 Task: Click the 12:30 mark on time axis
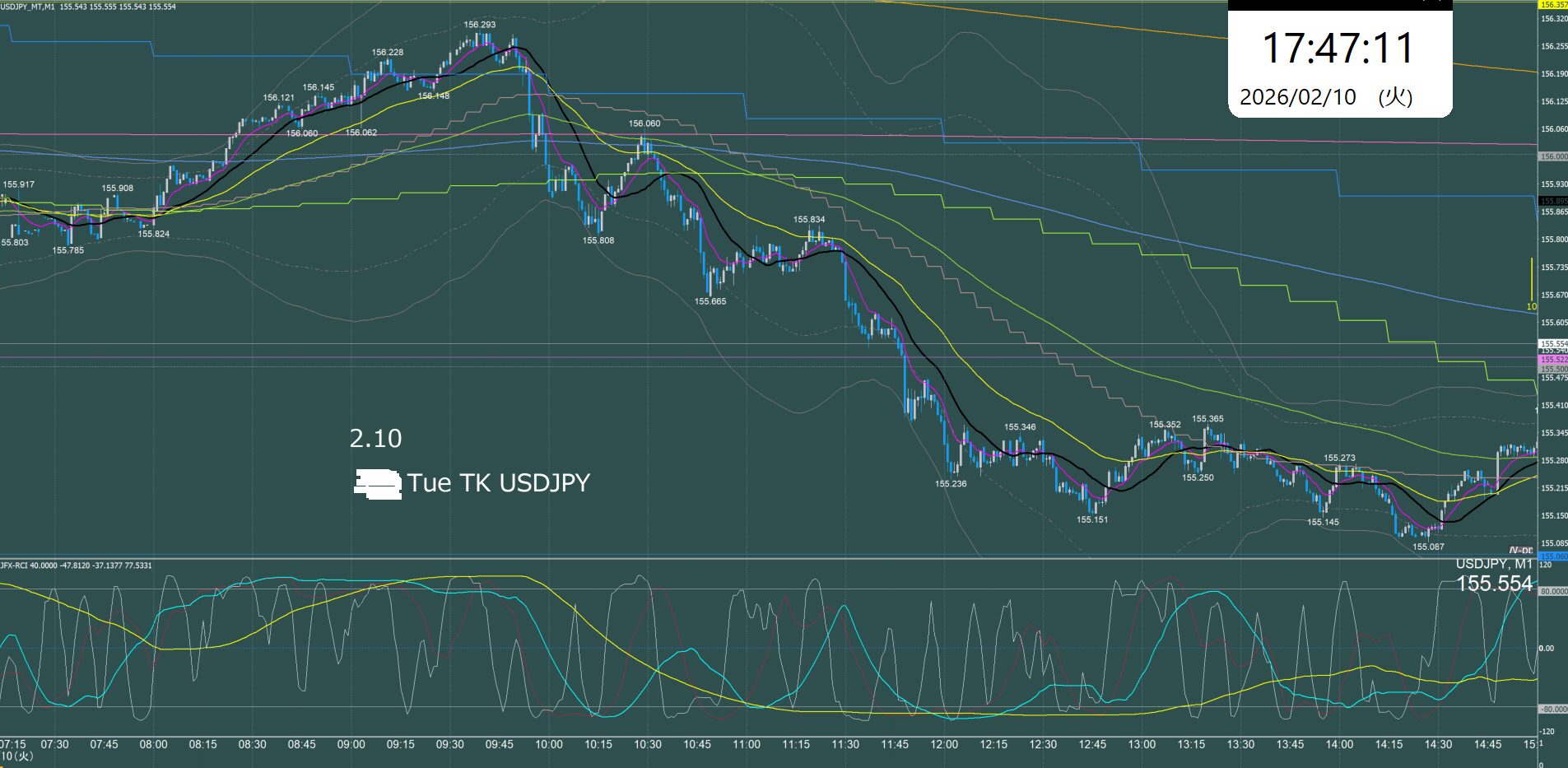[x=1043, y=744]
